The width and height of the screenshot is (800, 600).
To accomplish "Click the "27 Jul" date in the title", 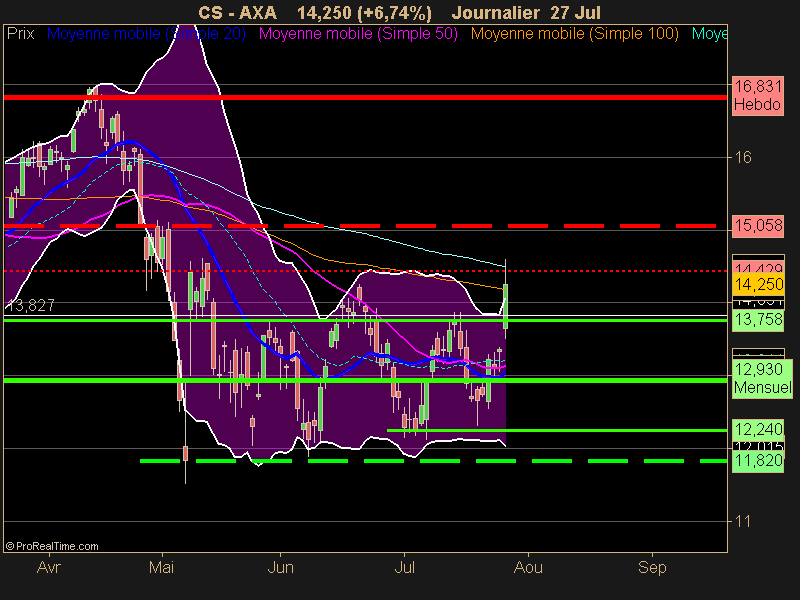I will point(577,13).
